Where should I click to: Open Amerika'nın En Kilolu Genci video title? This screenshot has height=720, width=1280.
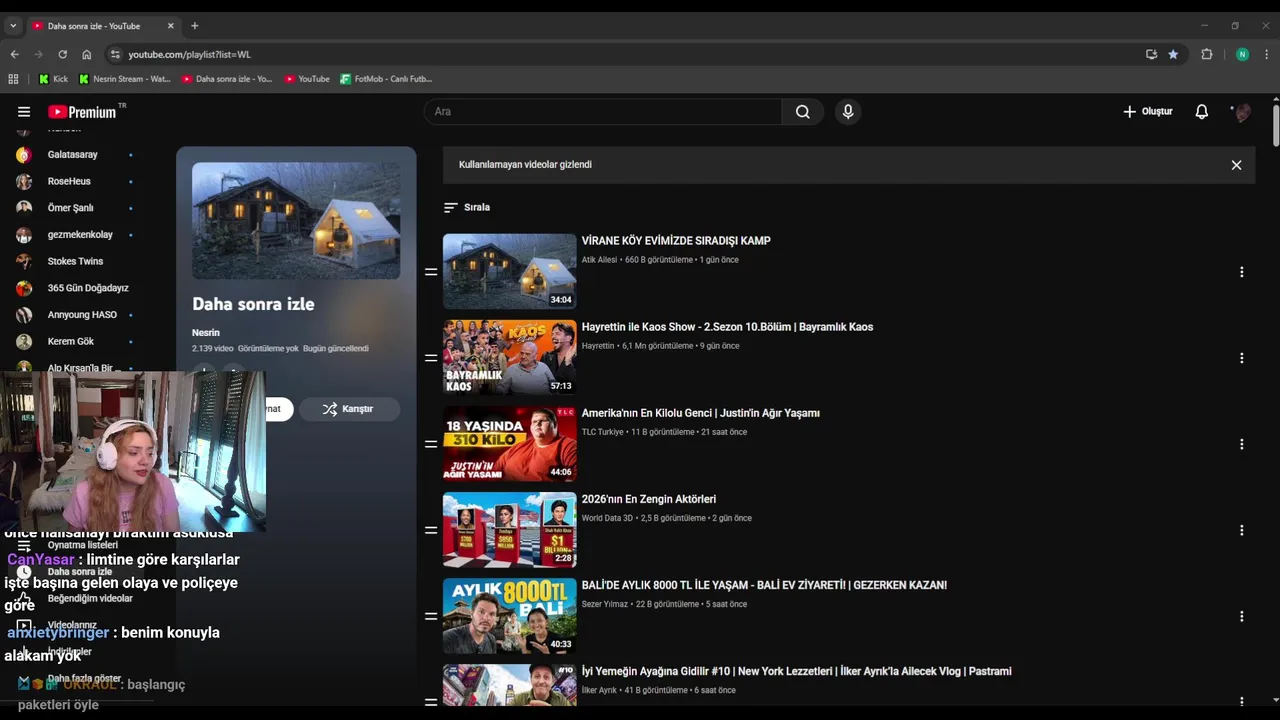[x=700, y=413]
